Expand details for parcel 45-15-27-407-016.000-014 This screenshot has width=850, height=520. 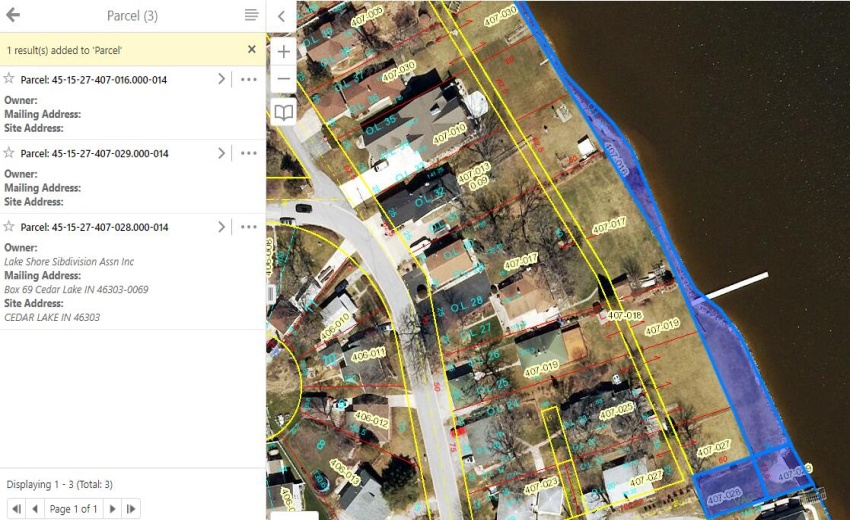tap(221, 79)
